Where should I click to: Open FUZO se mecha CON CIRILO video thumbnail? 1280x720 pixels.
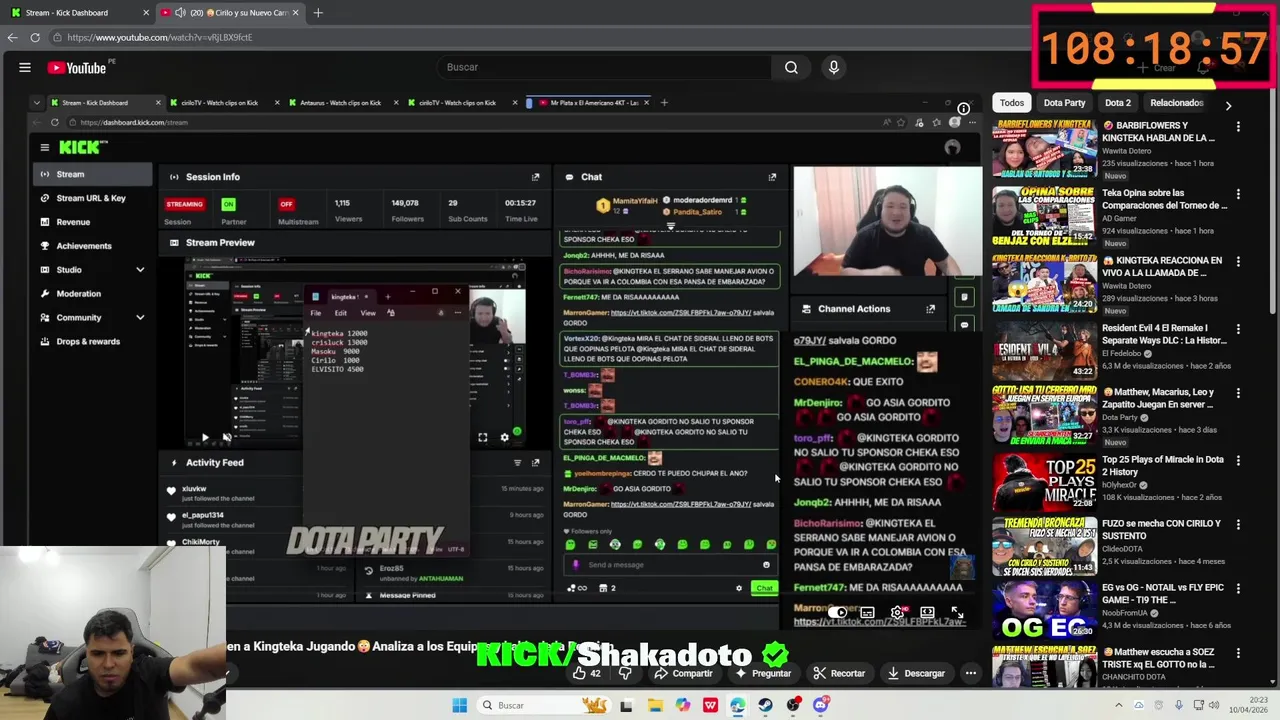[x=1044, y=547]
